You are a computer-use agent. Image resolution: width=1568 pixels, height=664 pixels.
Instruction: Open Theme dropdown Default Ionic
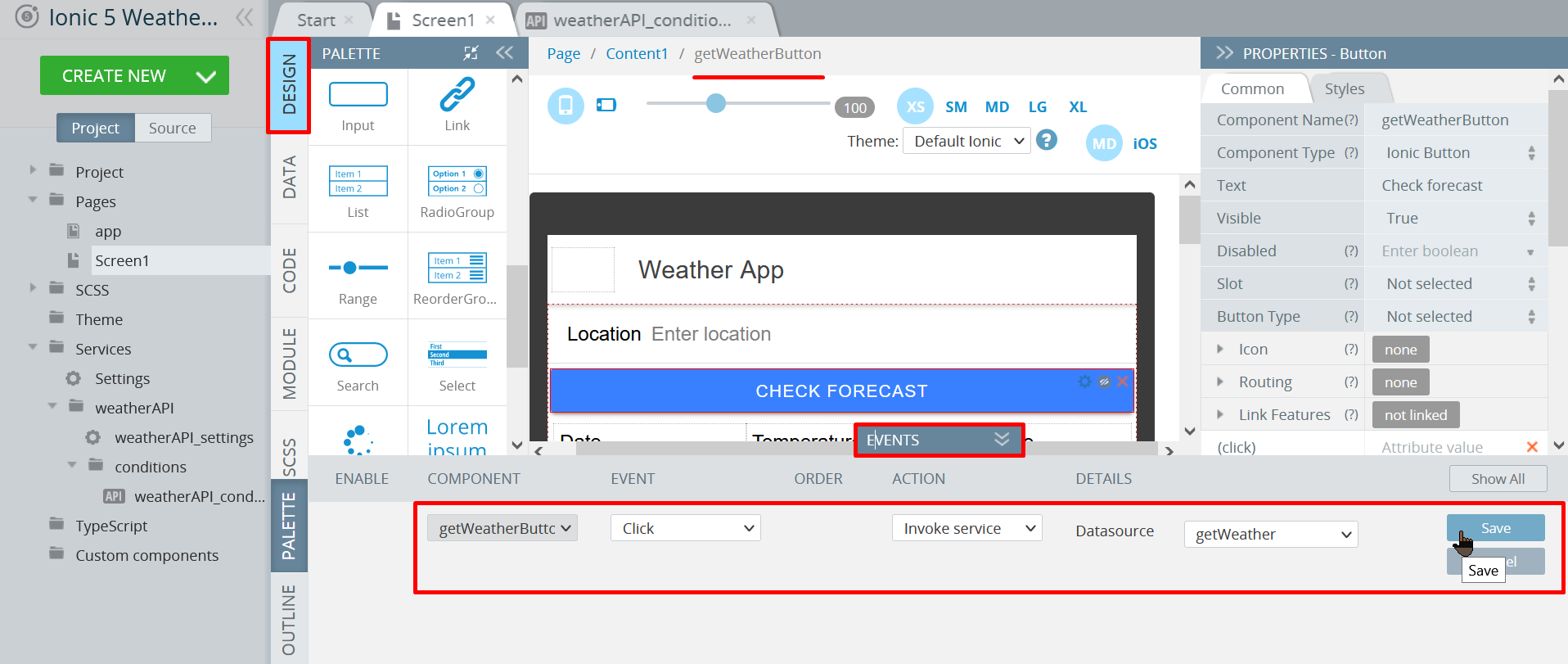[966, 141]
